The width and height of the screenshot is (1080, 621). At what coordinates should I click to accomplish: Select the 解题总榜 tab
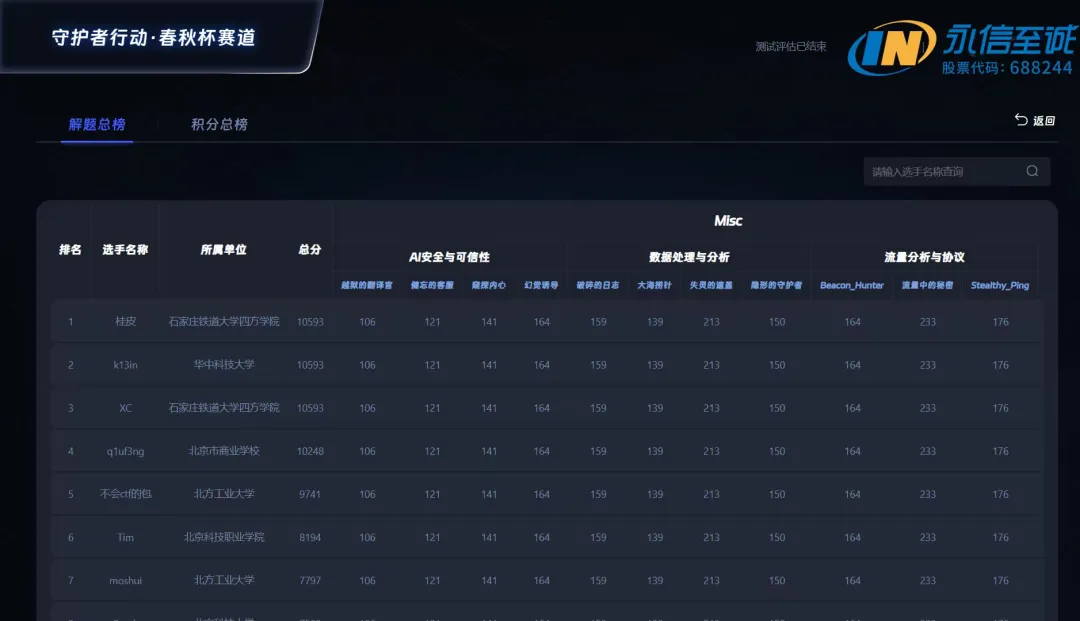tap(97, 125)
